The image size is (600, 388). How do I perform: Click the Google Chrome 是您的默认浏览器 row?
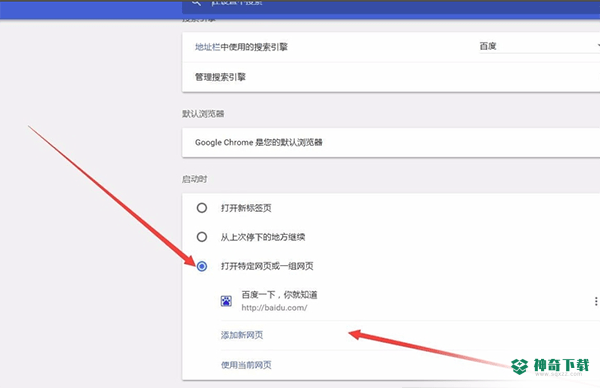391,142
